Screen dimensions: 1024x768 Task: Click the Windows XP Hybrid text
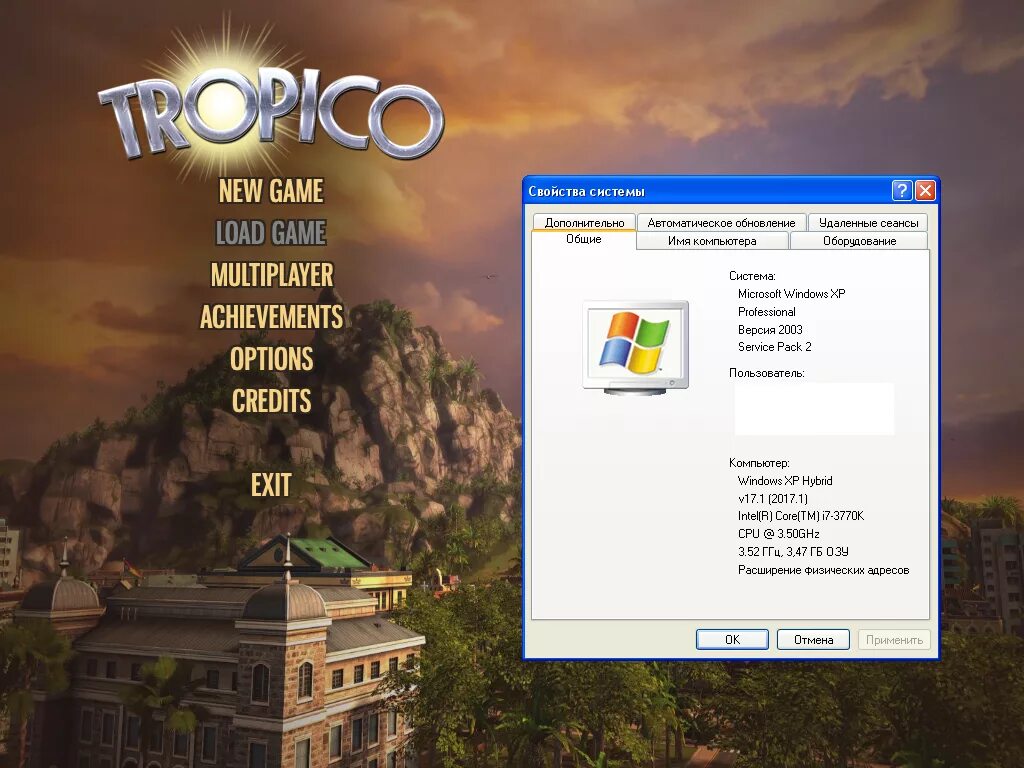point(785,481)
